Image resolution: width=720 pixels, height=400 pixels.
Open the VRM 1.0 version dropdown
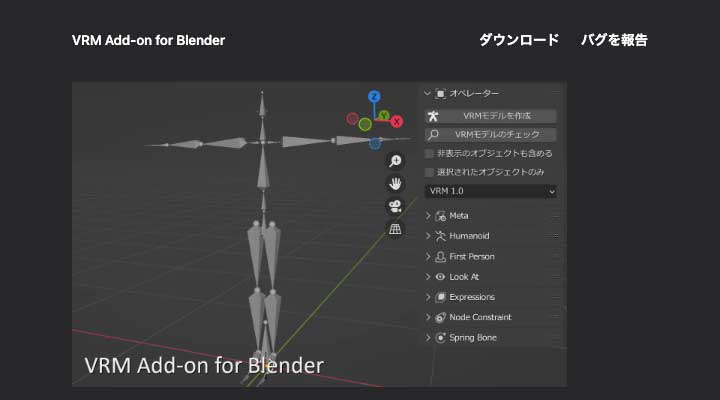(x=490, y=191)
